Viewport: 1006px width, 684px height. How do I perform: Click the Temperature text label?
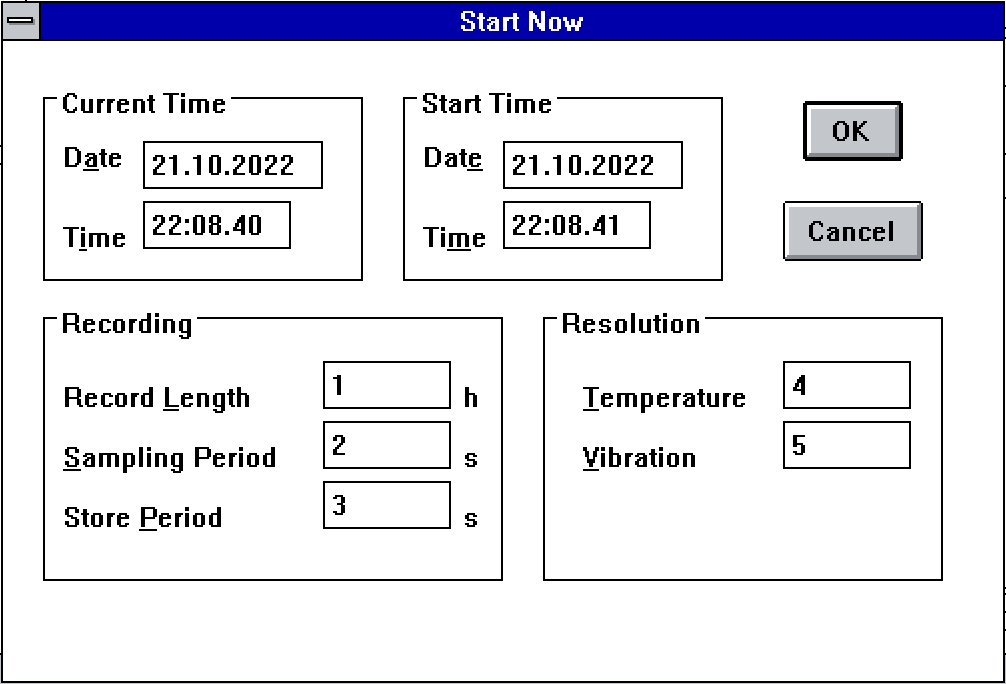click(x=663, y=397)
